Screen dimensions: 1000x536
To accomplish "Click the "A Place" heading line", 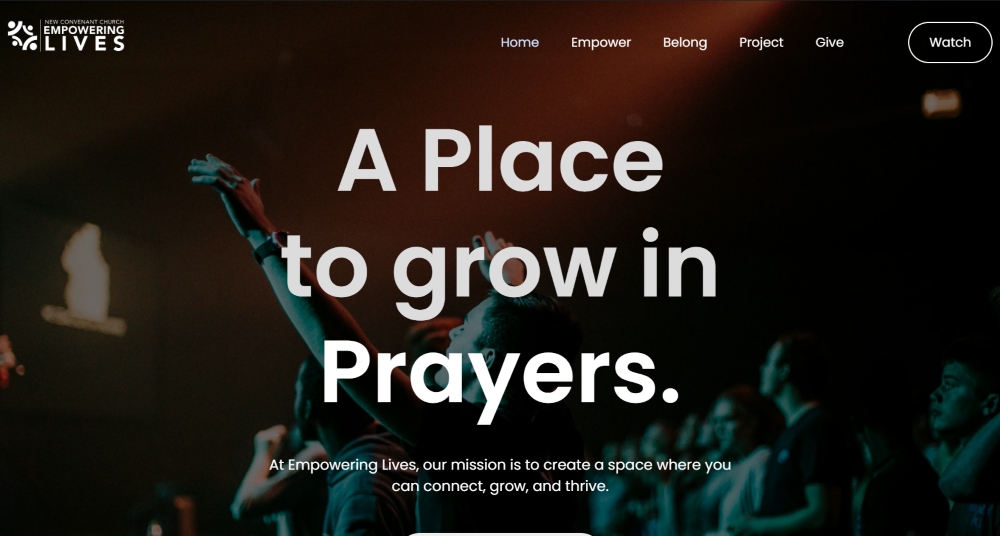I will coord(501,160).
